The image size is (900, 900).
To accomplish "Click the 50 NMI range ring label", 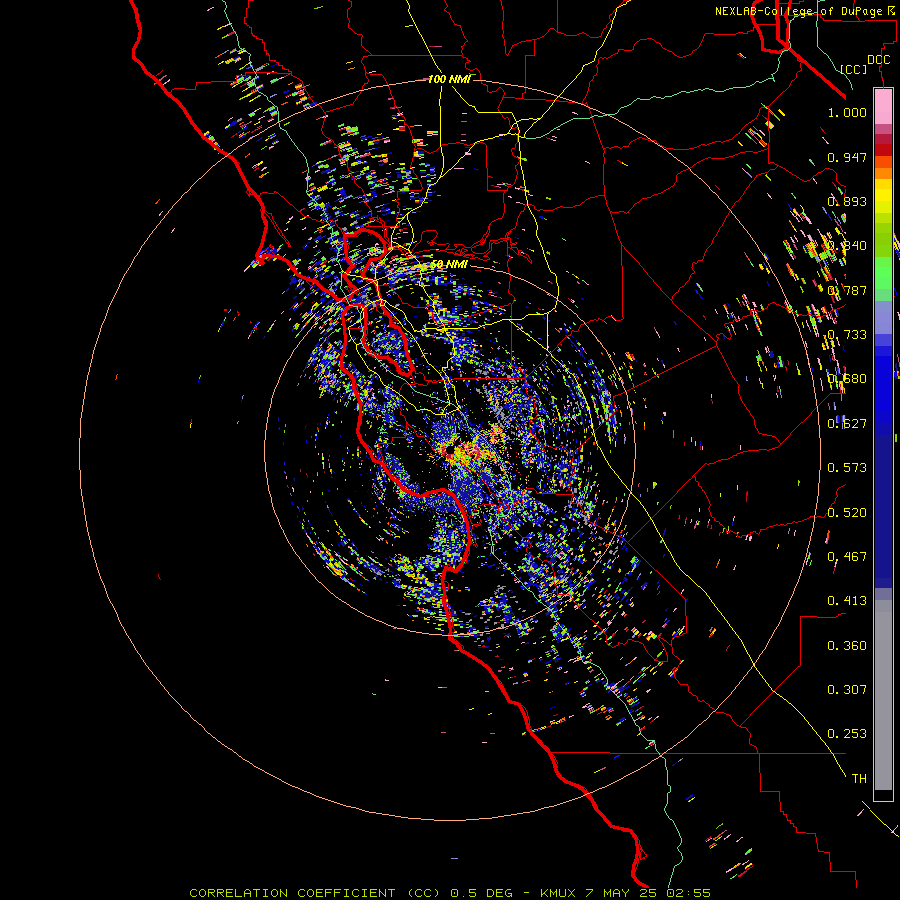I will pyautogui.click(x=449, y=265).
